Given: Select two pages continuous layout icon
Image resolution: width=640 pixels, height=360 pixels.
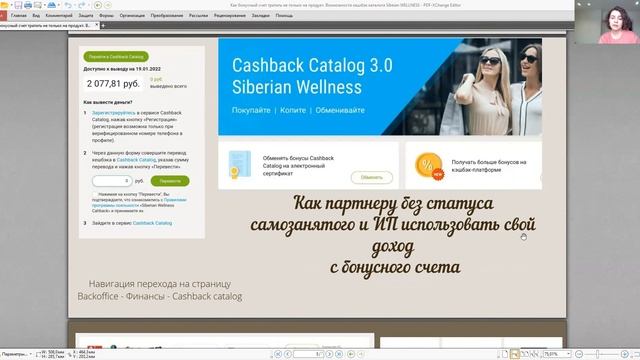Looking at the screenshot, I should 534,354.
